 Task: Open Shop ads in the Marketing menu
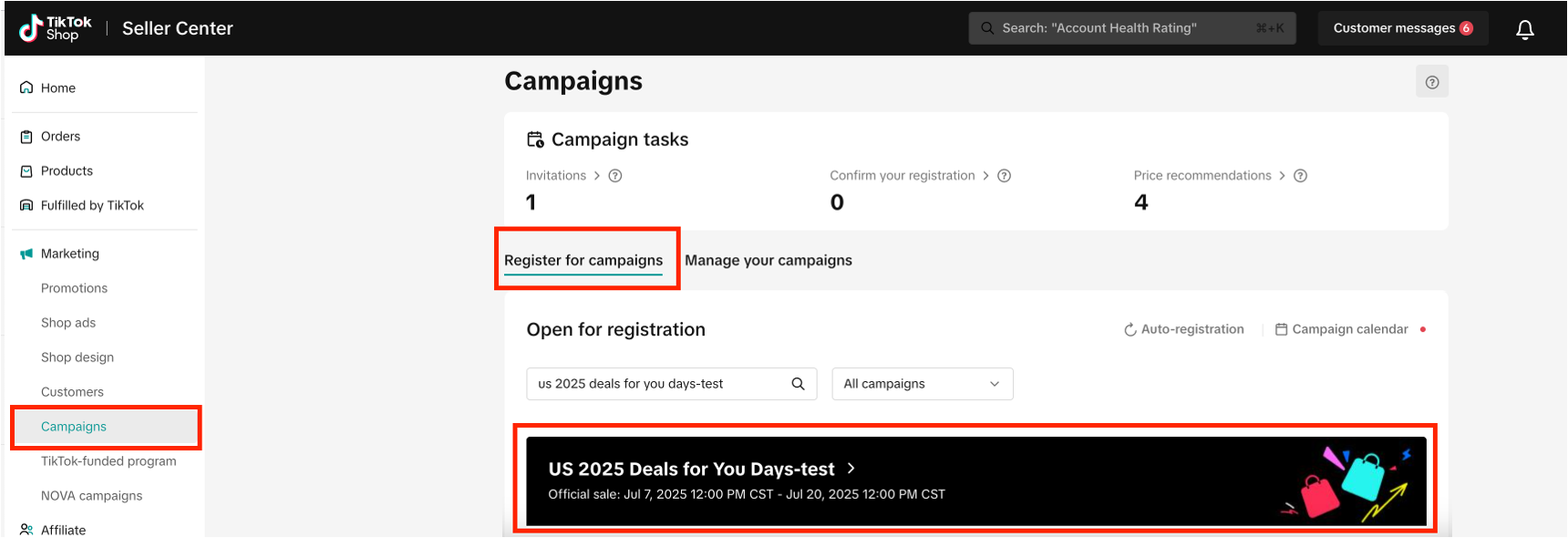[x=68, y=323]
